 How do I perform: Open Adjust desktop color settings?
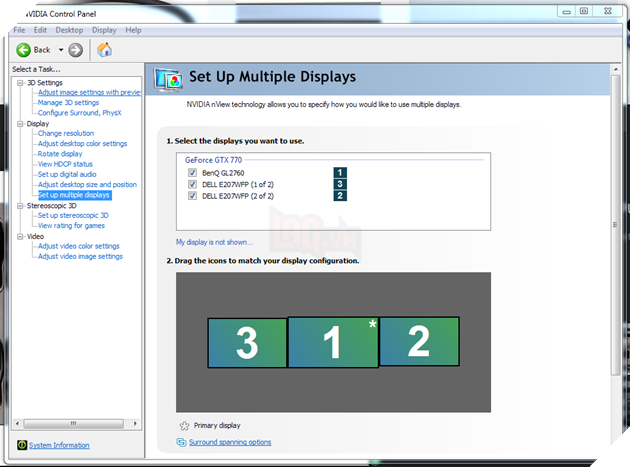click(x=82, y=143)
